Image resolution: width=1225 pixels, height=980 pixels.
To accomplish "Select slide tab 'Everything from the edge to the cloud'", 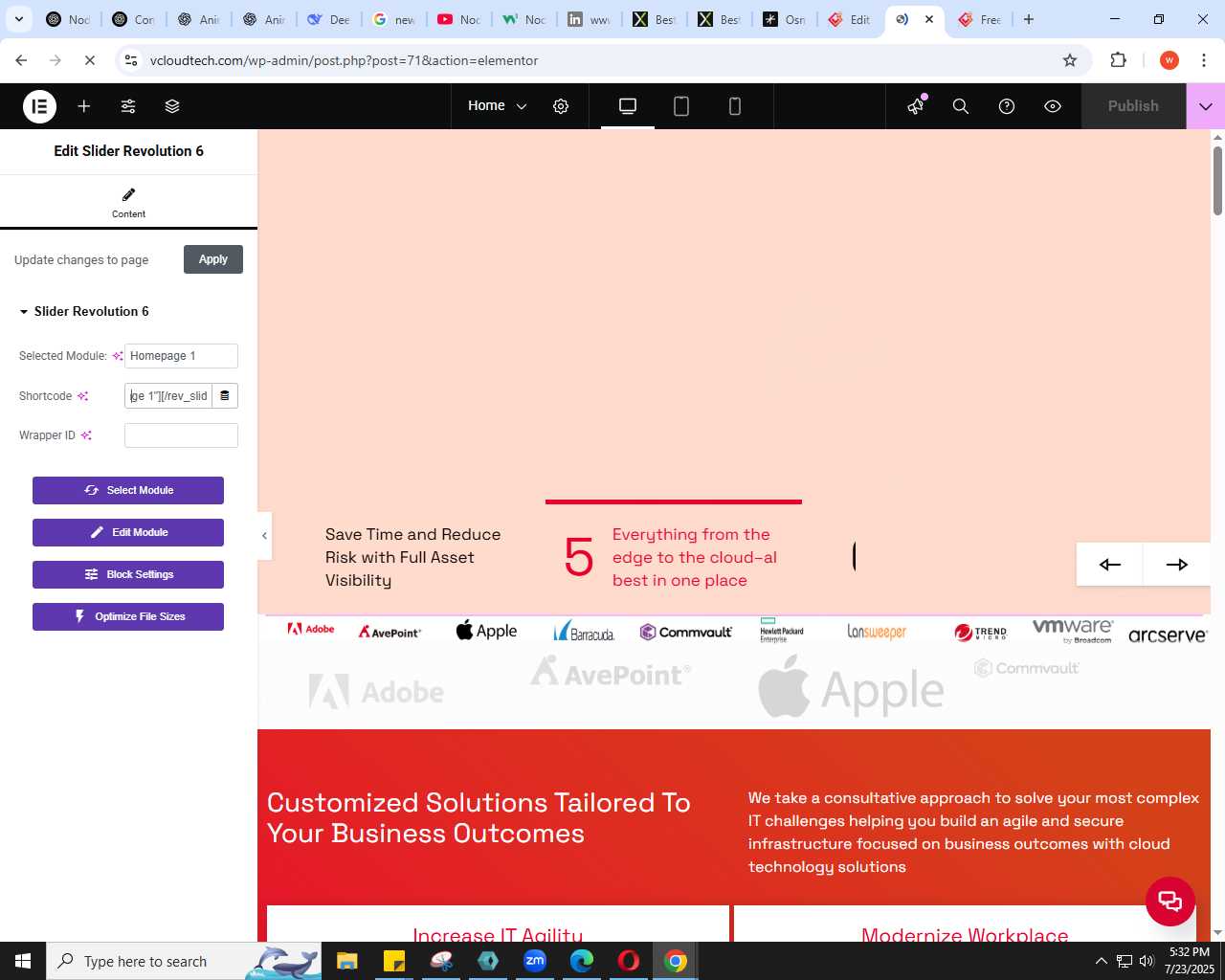I will pyautogui.click(x=674, y=555).
